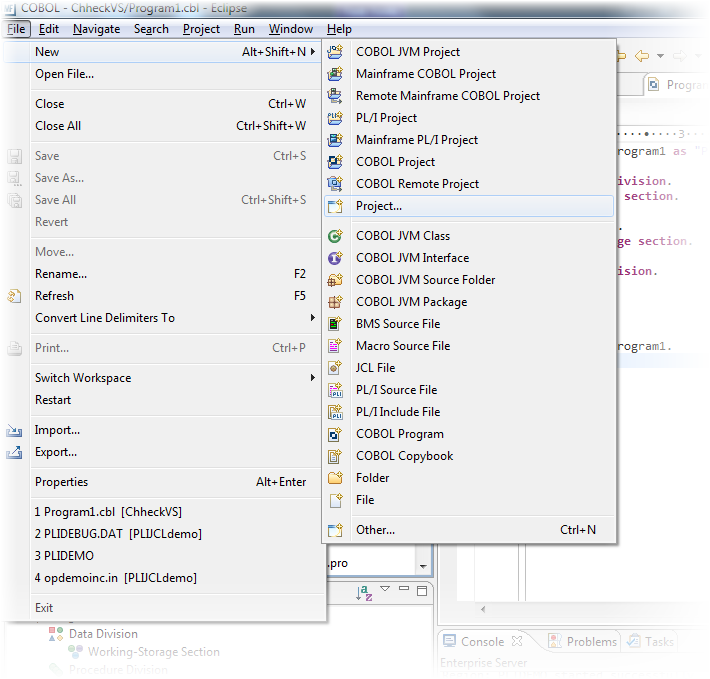
Task: Open the Outline view menu triangle
Action: pos(385,588)
